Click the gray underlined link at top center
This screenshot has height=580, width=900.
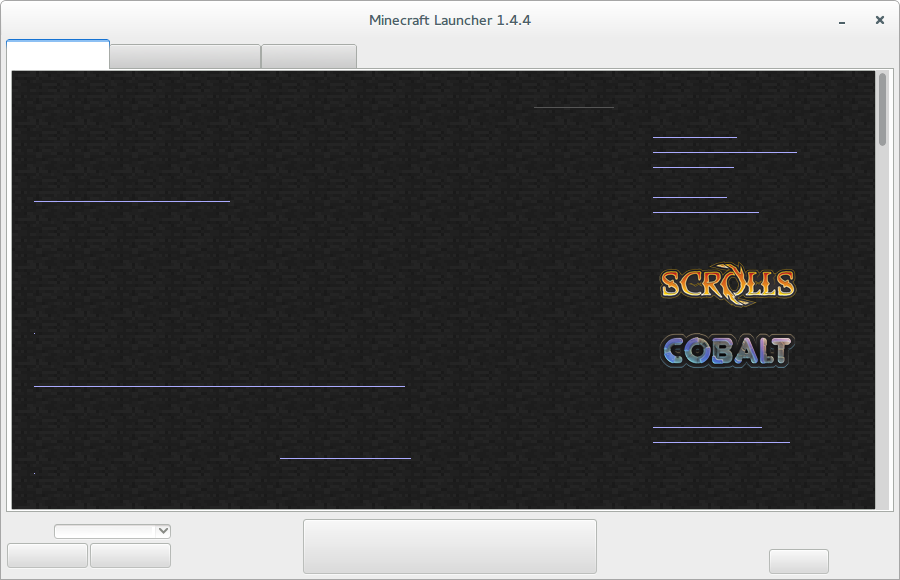click(573, 105)
